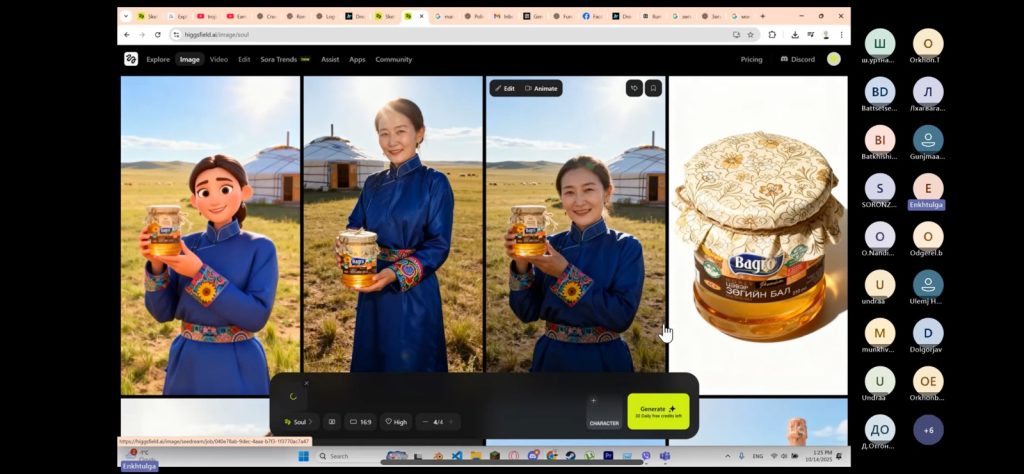Viewport: 1024px width, 474px height.
Task: Click the reuse icon beside the bookmark
Action: point(634,88)
